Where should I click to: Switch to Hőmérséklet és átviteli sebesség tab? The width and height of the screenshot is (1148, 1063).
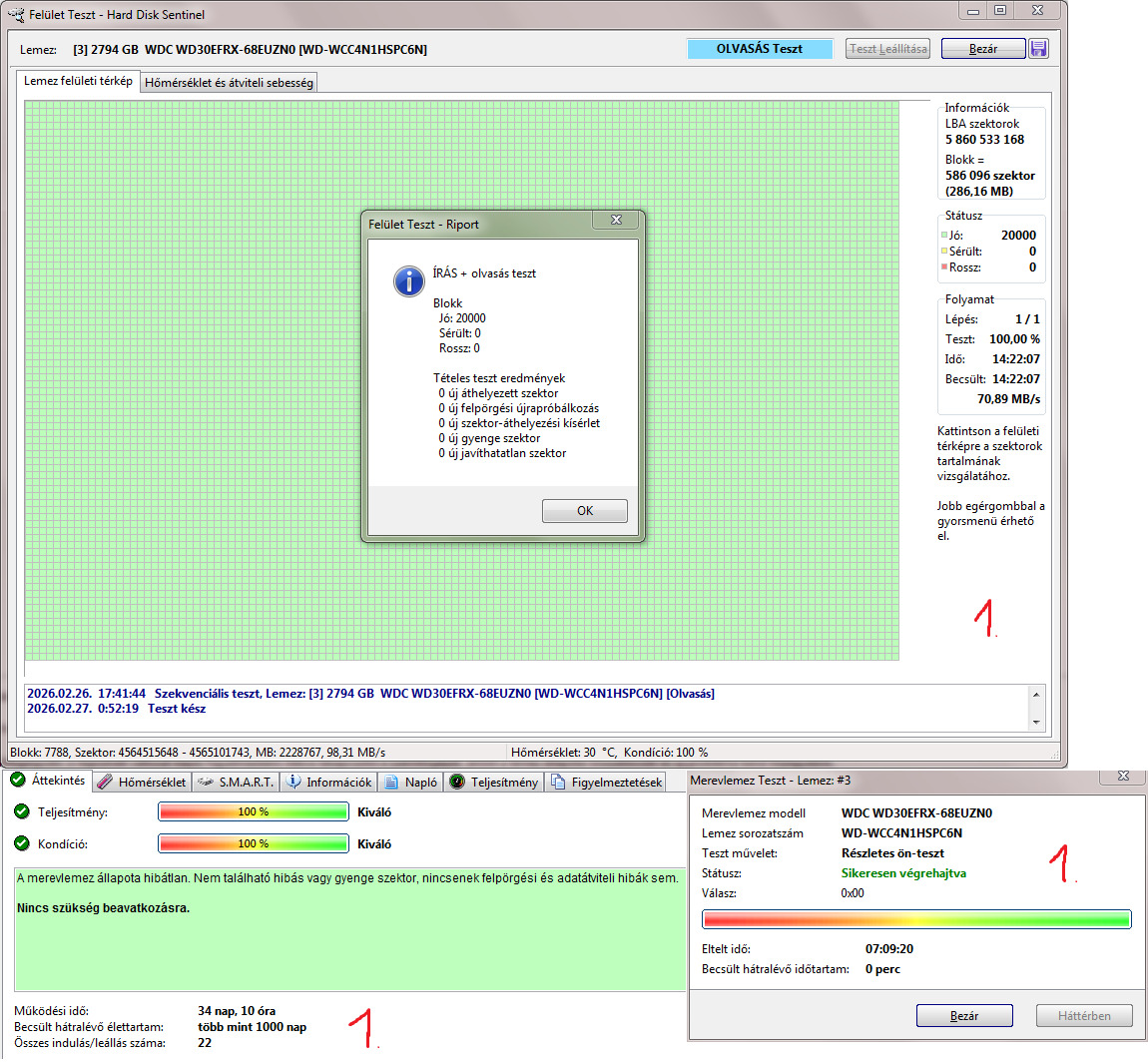click(229, 83)
